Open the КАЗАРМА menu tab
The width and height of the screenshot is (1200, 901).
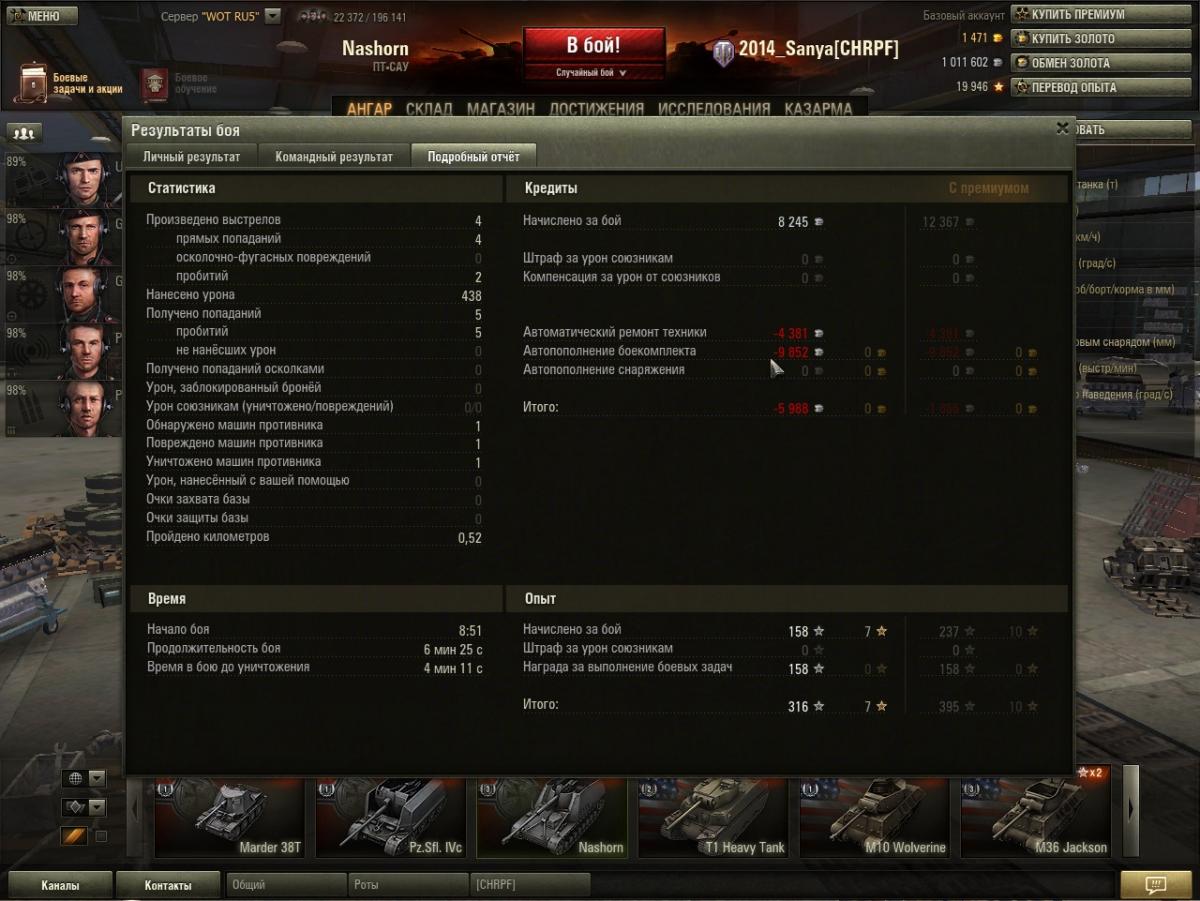(818, 109)
